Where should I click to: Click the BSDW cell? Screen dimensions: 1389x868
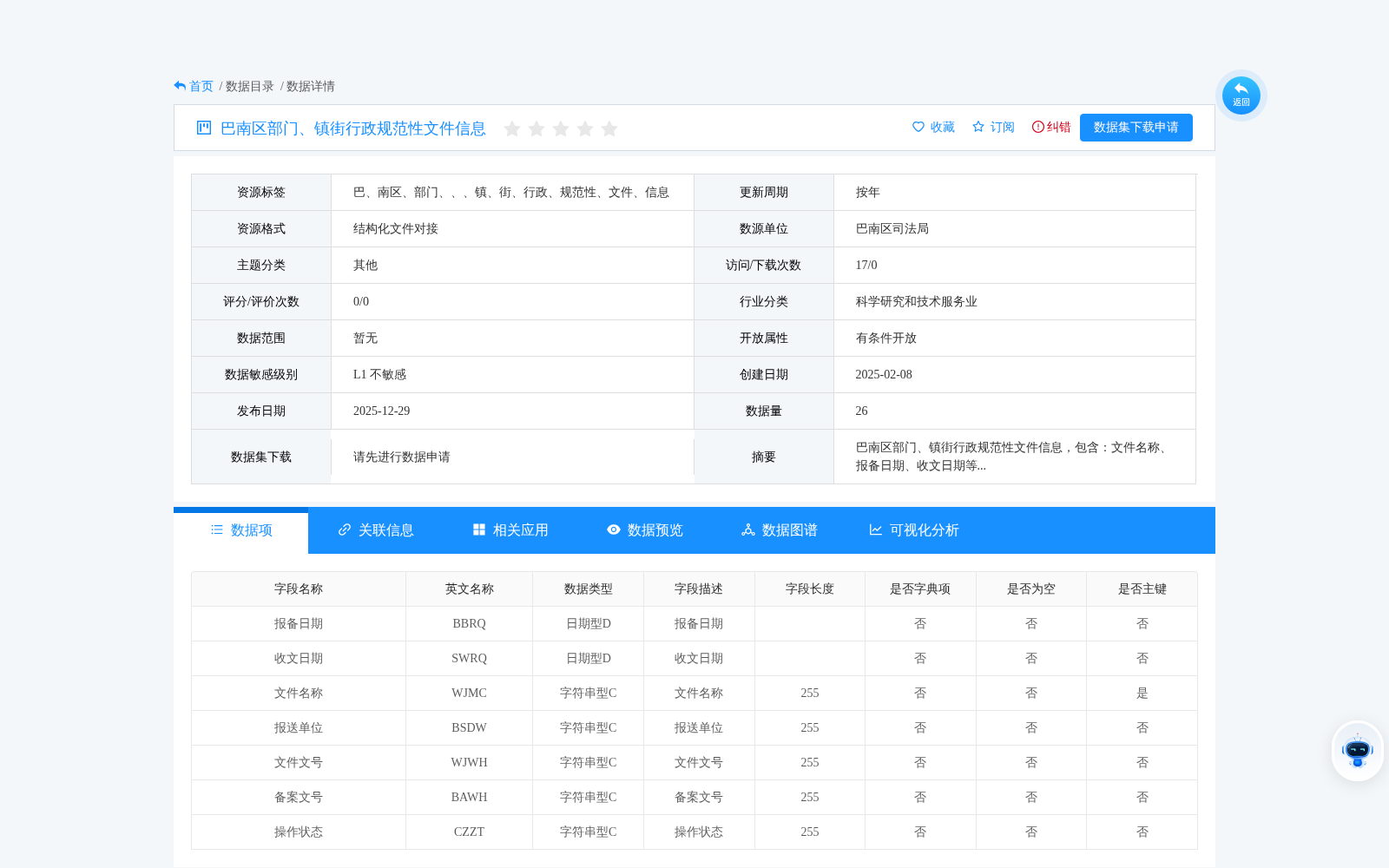pyautogui.click(x=470, y=728)
